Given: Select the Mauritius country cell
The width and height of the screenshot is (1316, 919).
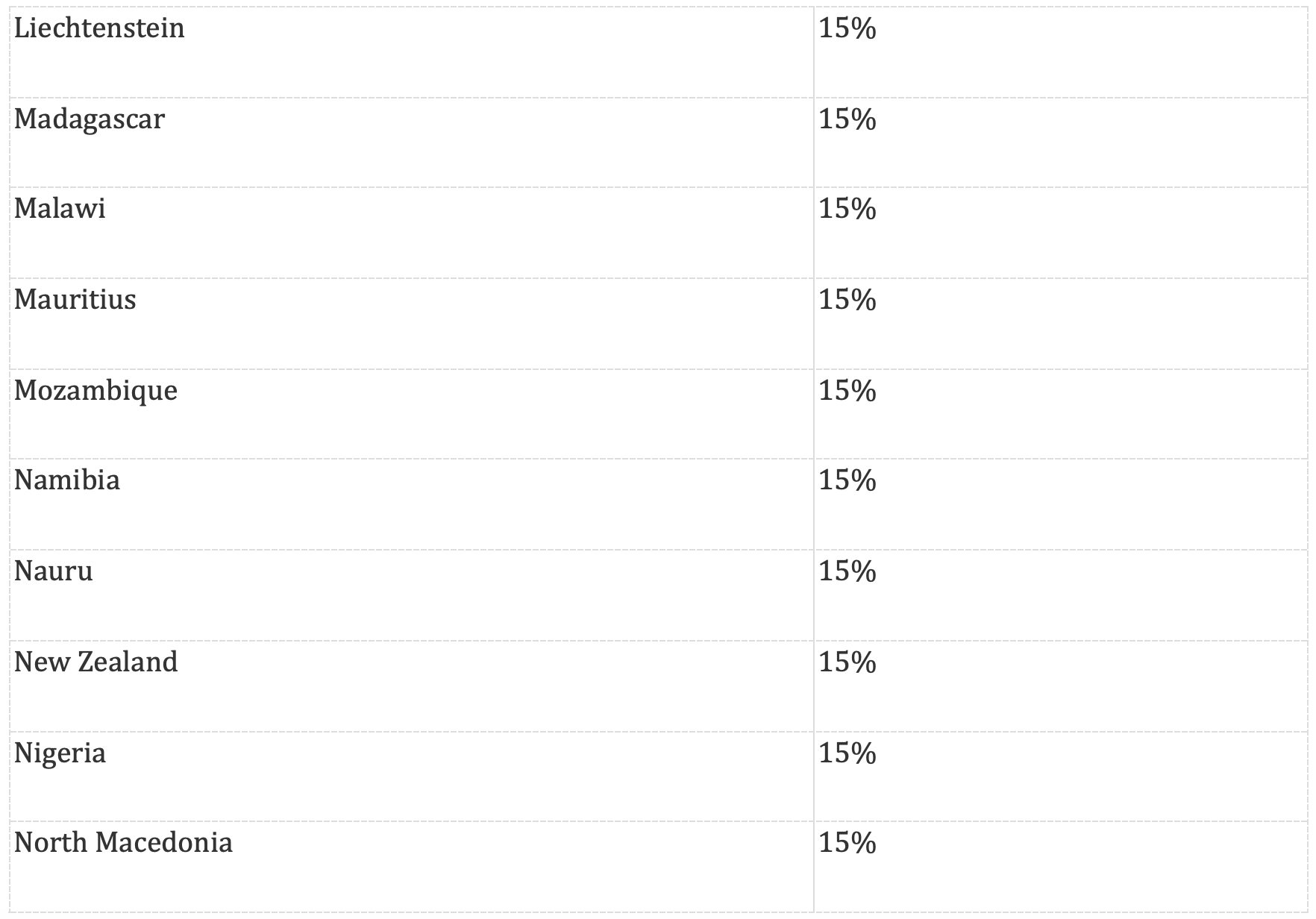Looking at the screenshot, I should pyautogui.click(x=75, y=299).
